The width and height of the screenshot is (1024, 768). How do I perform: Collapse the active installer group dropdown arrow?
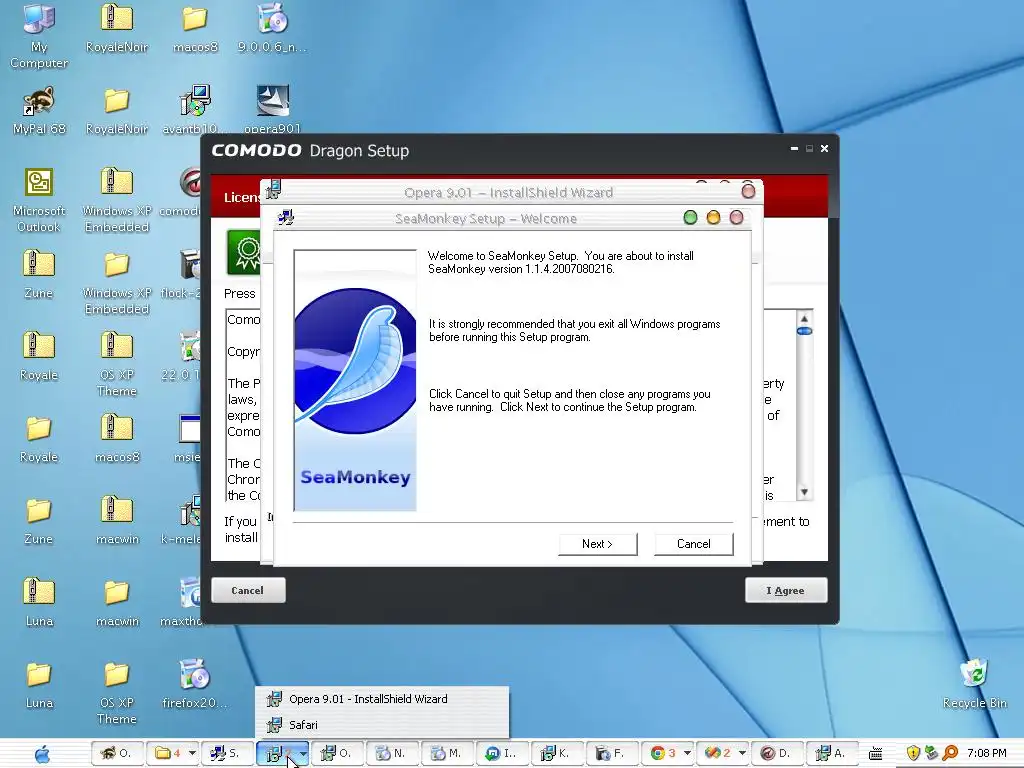tap(303, 754)
